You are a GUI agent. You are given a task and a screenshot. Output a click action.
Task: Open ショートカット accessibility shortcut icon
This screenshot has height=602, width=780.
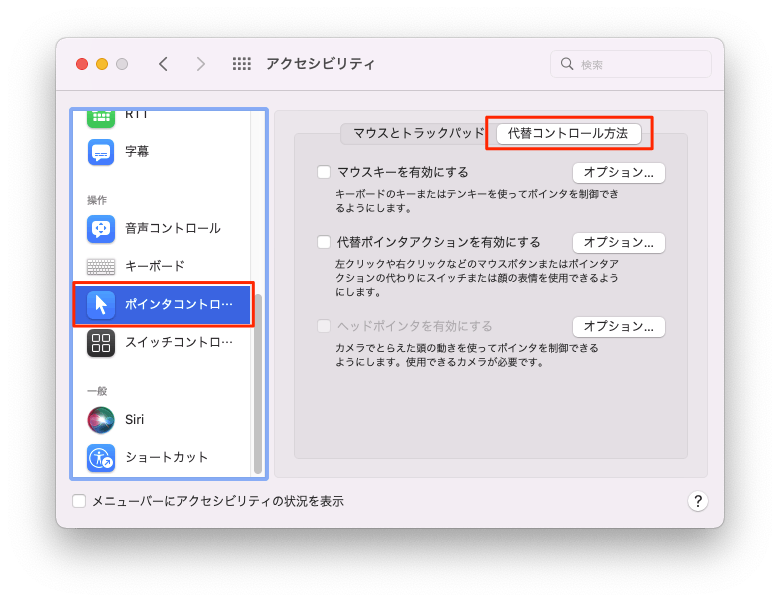(x=101, y=458)
